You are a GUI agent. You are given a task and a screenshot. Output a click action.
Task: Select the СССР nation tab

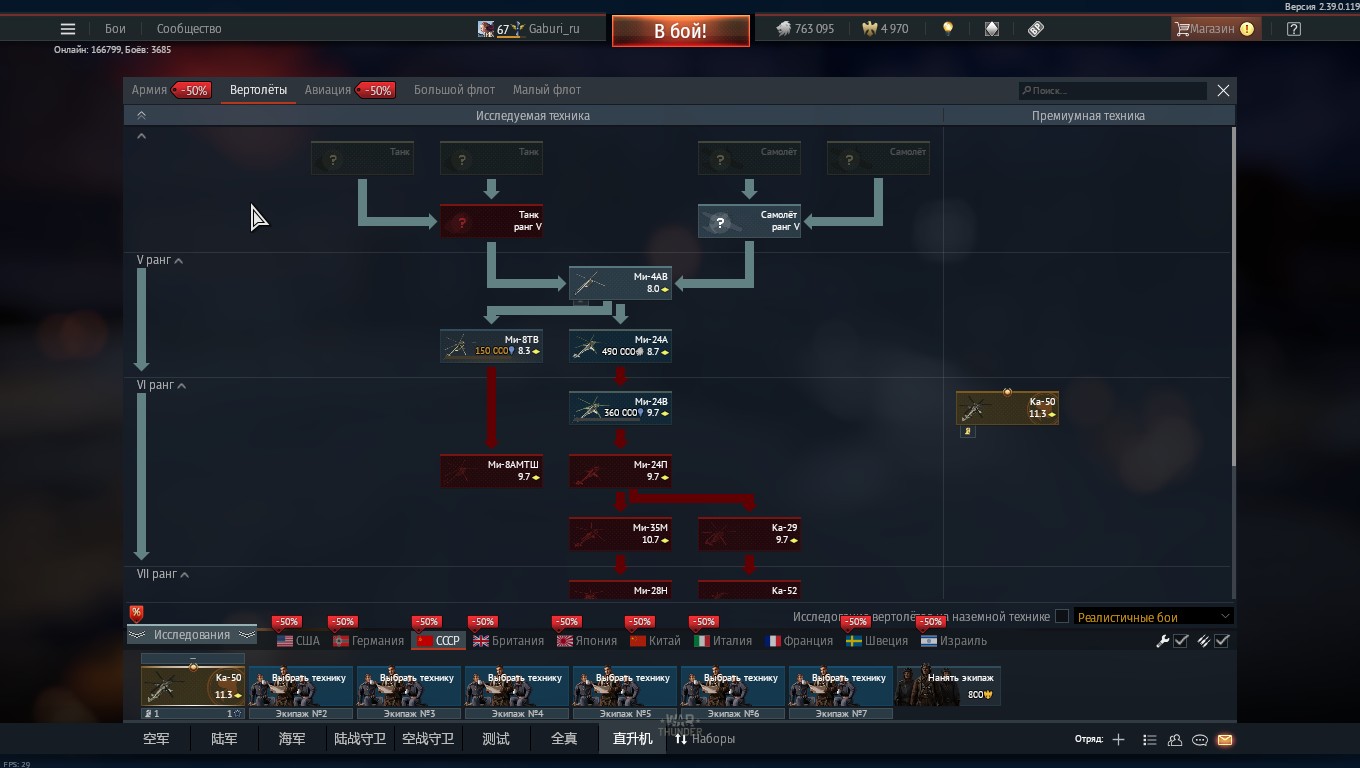click(439, 641)
